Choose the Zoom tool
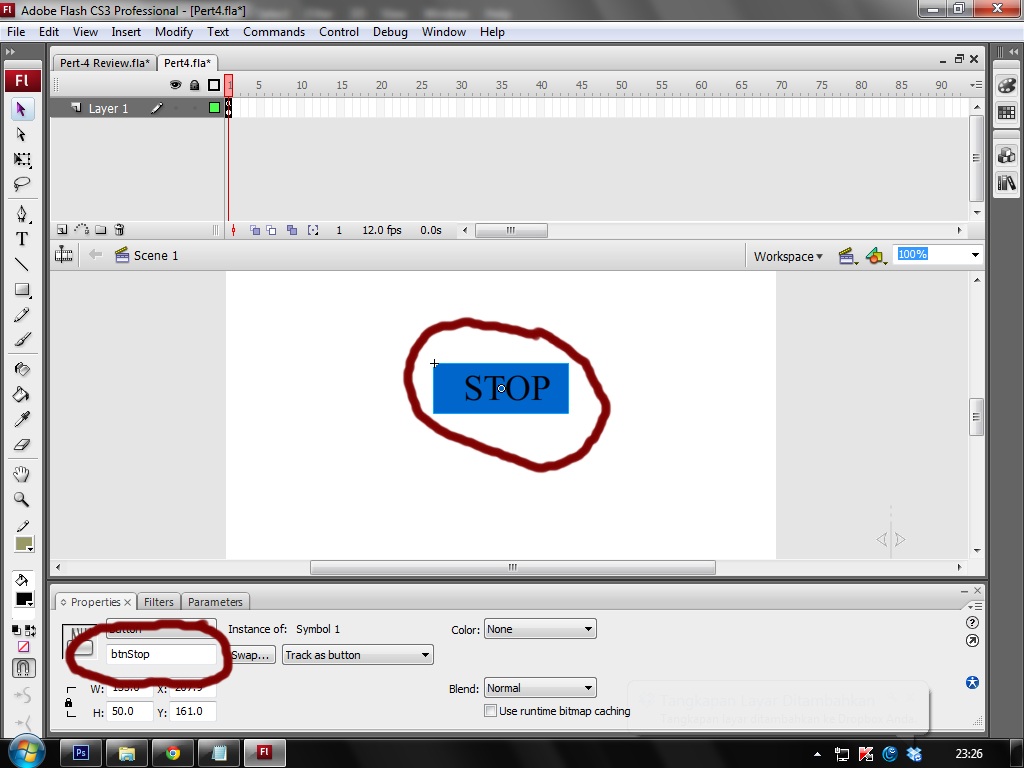Screen dimensions: 1024x768 point(22,497)
